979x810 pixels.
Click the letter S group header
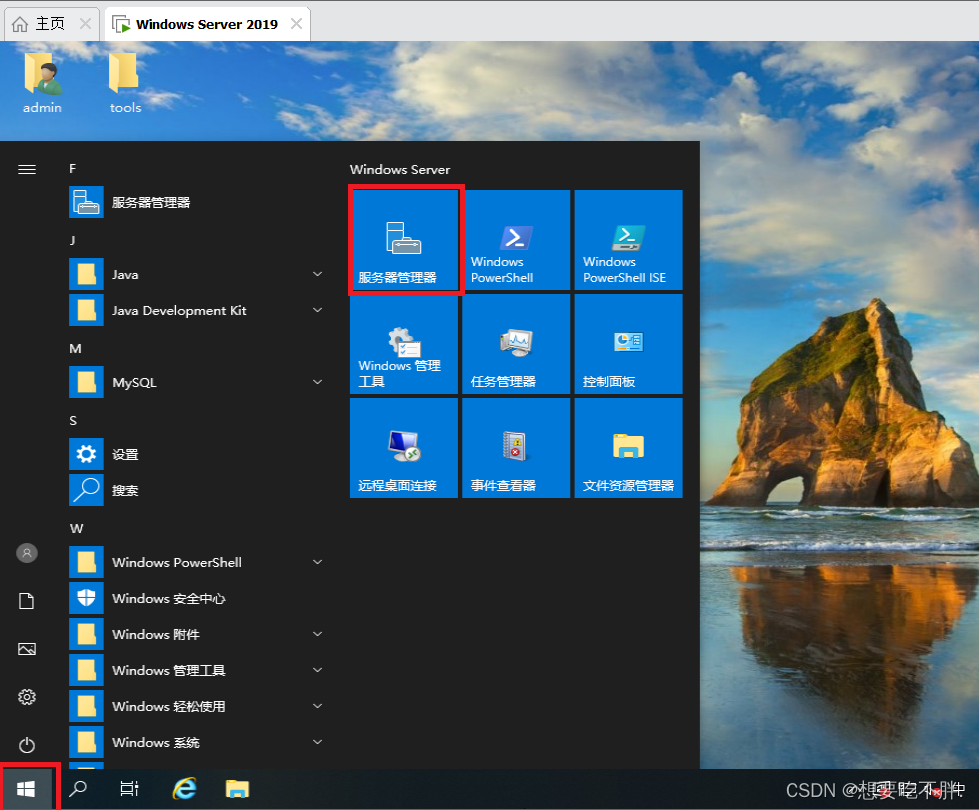[73, 420]
